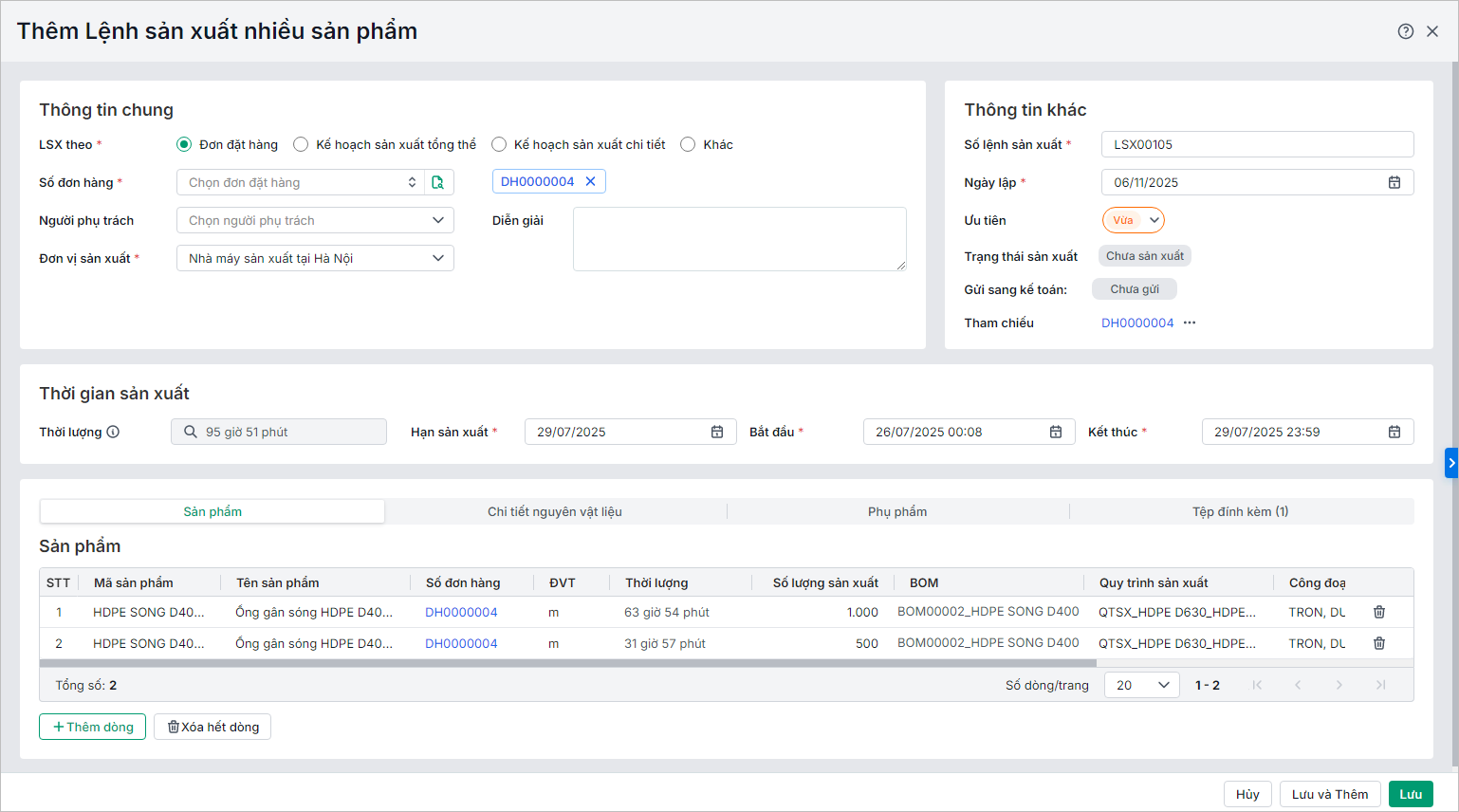Viewport: 1459px width, 812px height.
Task: Delete the first product row
Action: click(1379, 612)
